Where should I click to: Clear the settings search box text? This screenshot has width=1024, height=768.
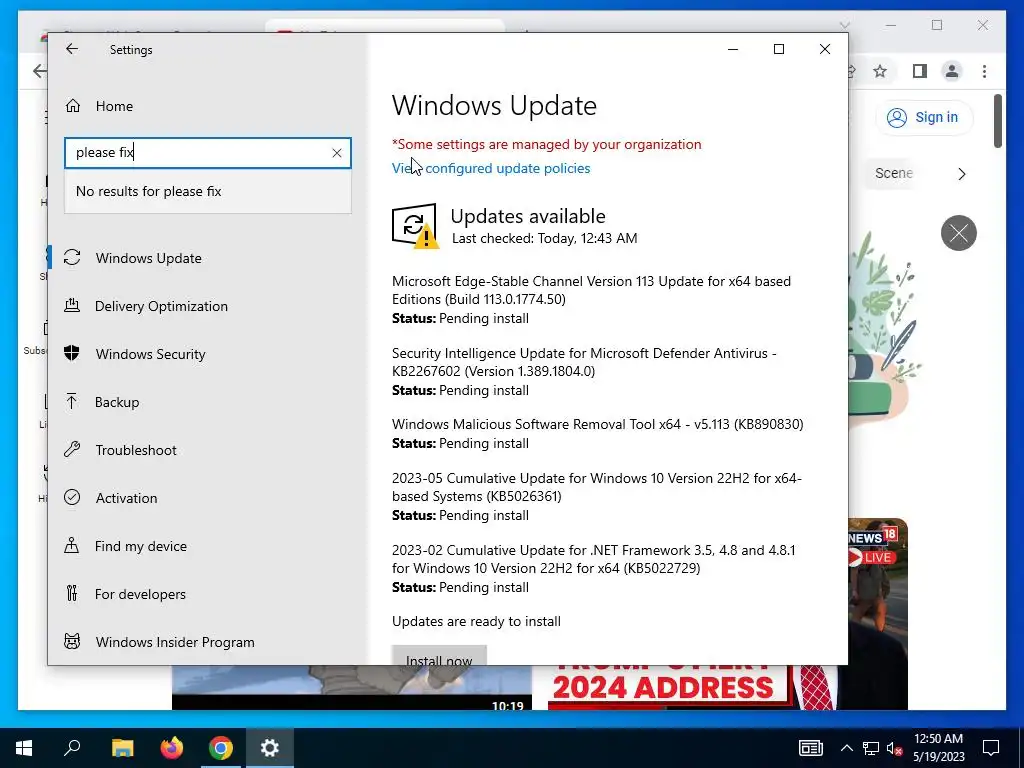336,153
